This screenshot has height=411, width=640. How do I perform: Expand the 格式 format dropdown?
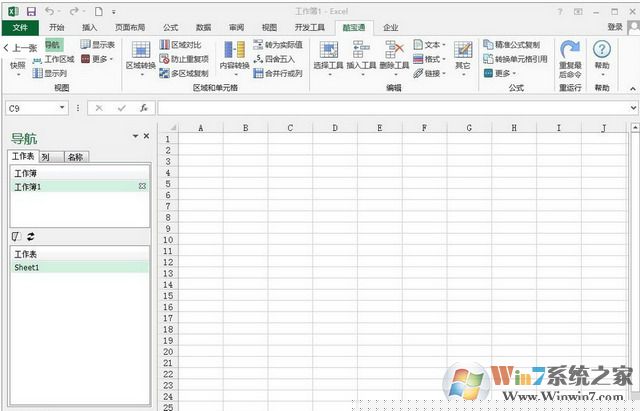pyautogui.click(x=429, y=59)
